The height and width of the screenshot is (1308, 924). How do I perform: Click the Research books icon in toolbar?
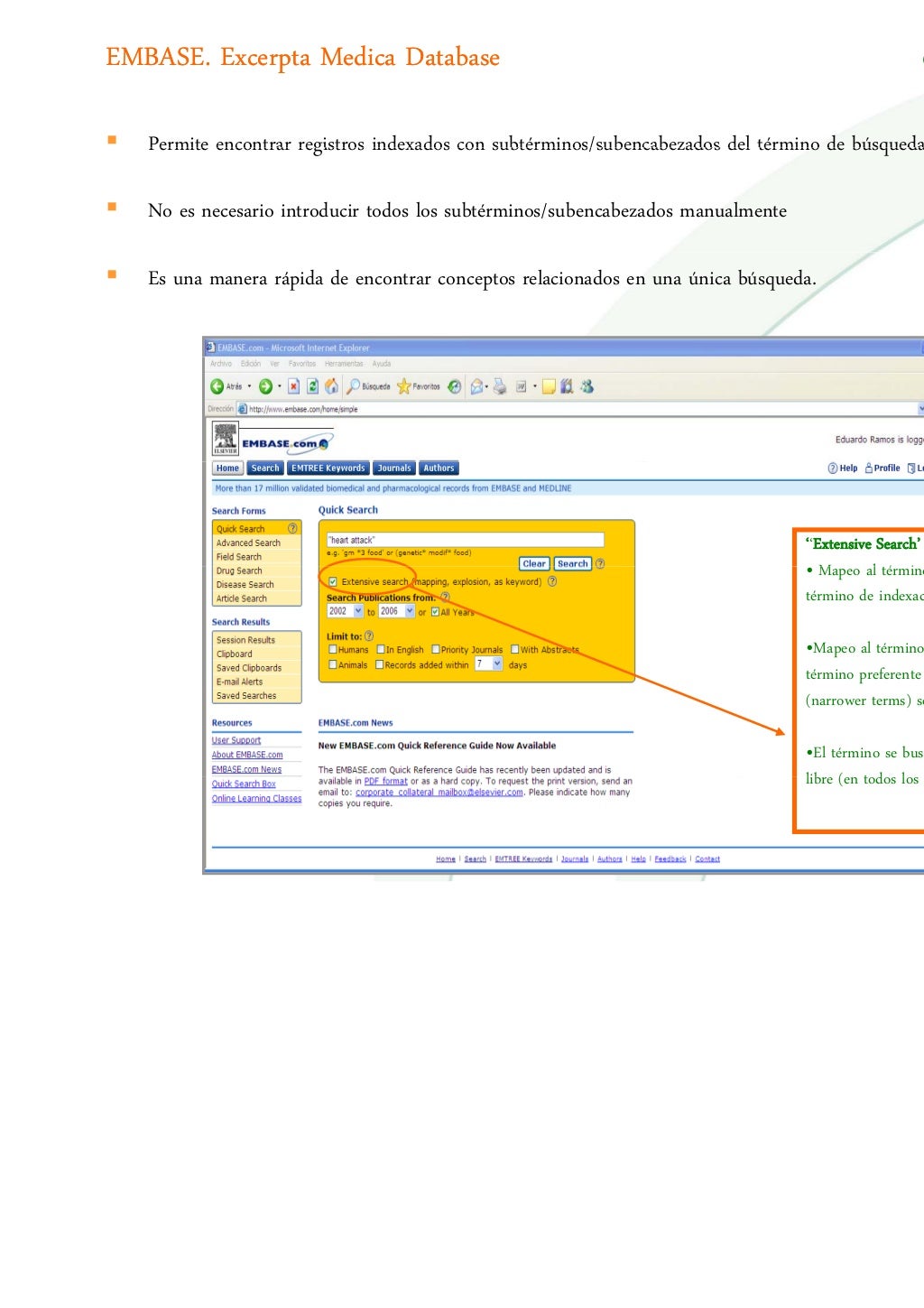(567, 386)
